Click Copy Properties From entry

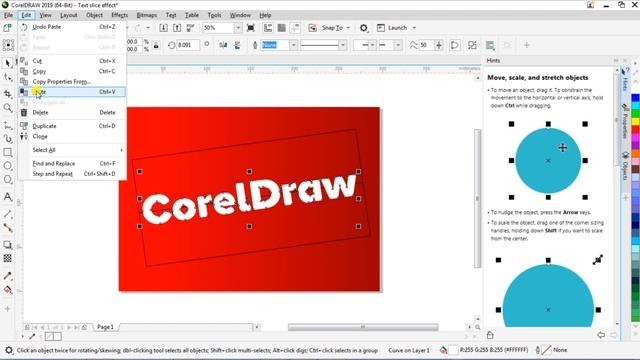click(71, 82)
